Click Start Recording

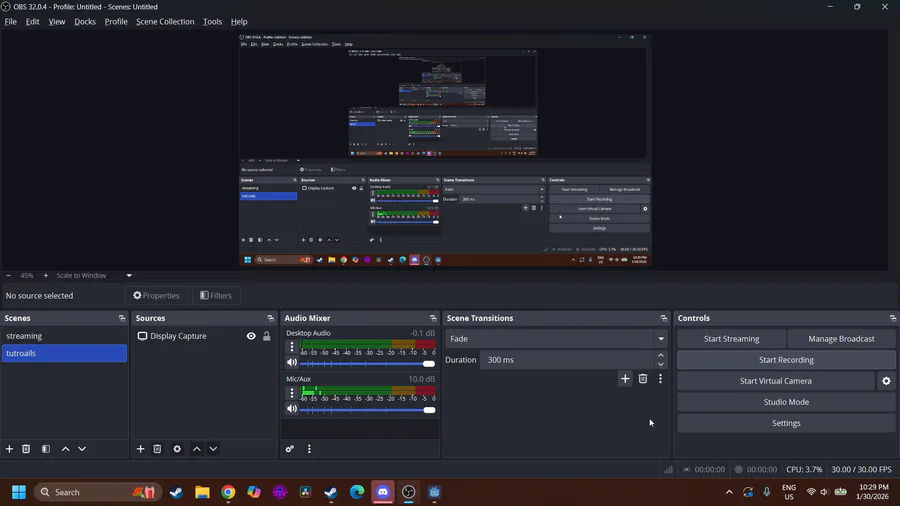[x=786, y=360]
